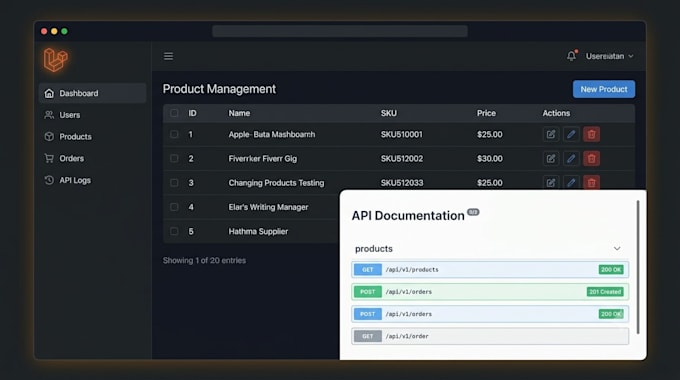
Task: Open the Users sidebar menu item
Action: (x=92, y=115)
